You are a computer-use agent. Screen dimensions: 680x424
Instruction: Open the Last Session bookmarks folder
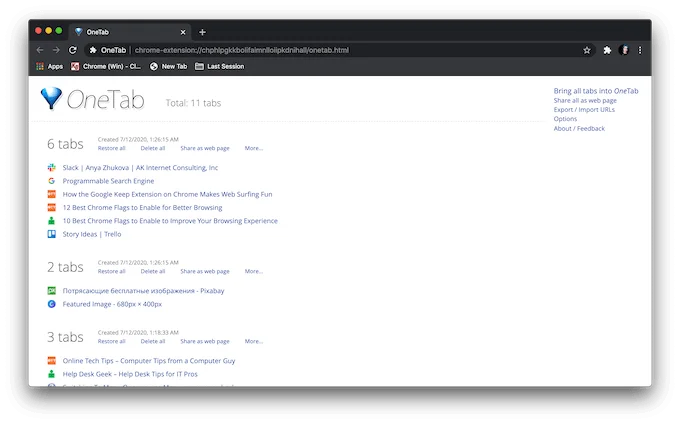pos(219,66)
